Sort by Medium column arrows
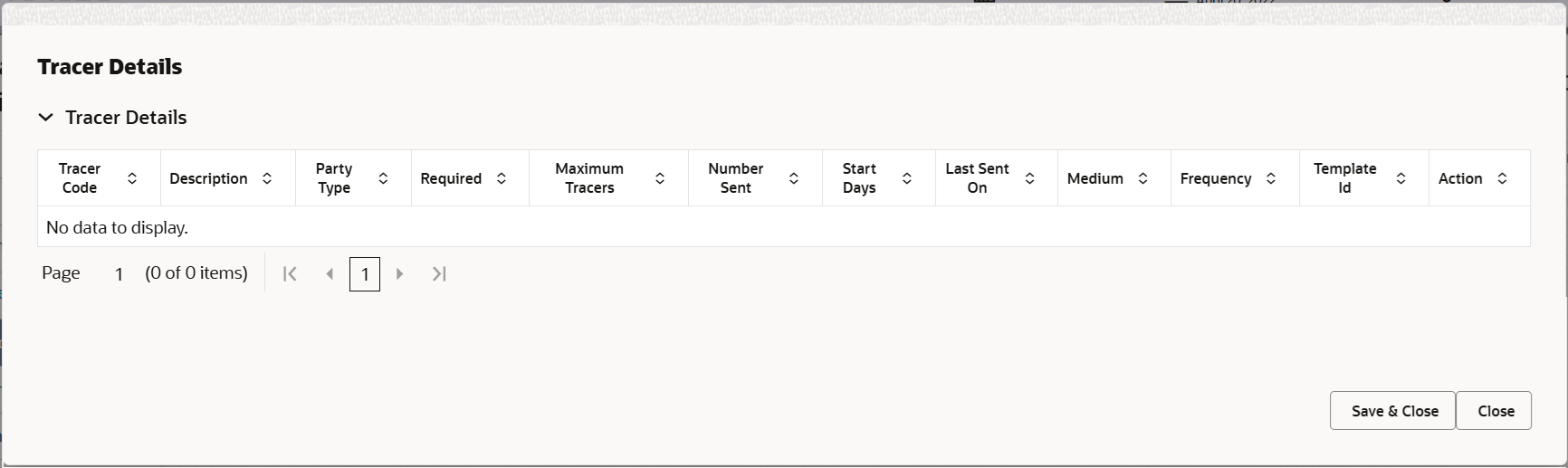Viewport: 1568px width, 468px height. point(1143,178)
